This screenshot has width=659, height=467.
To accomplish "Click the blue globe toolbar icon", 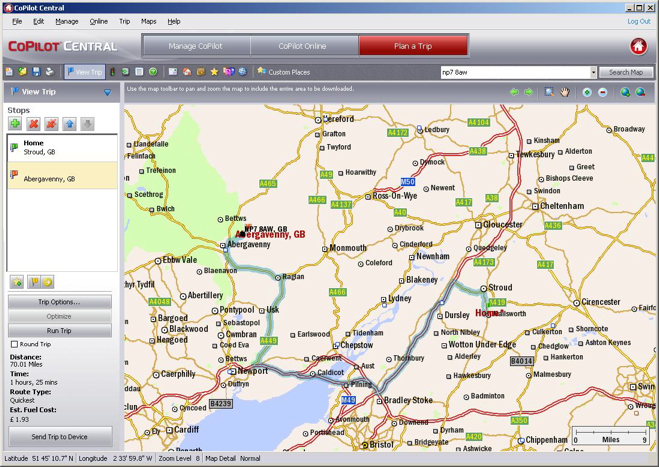I will (x=243, y=72).
